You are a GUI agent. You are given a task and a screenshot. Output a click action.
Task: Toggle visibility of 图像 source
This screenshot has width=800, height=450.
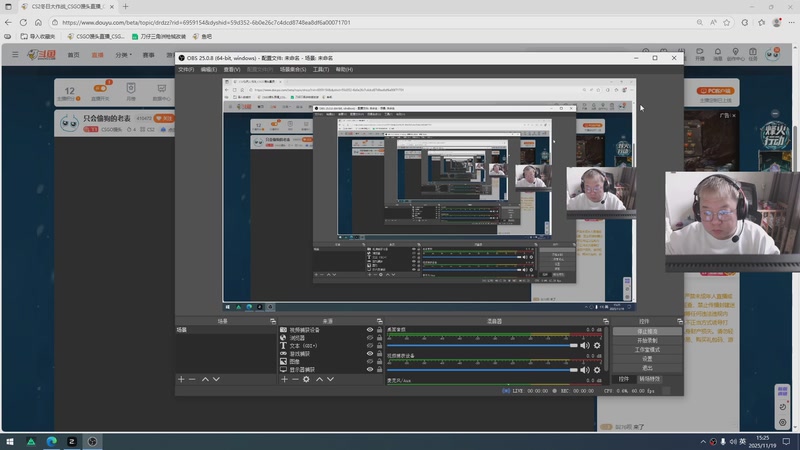point(370,362)
